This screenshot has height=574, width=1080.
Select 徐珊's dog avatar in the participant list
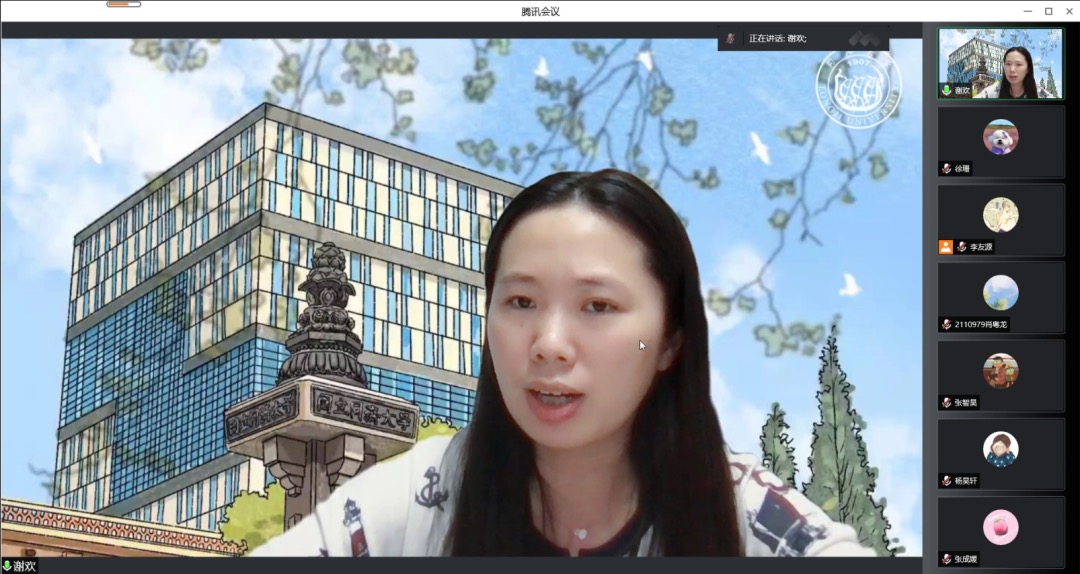[1000, 136]
